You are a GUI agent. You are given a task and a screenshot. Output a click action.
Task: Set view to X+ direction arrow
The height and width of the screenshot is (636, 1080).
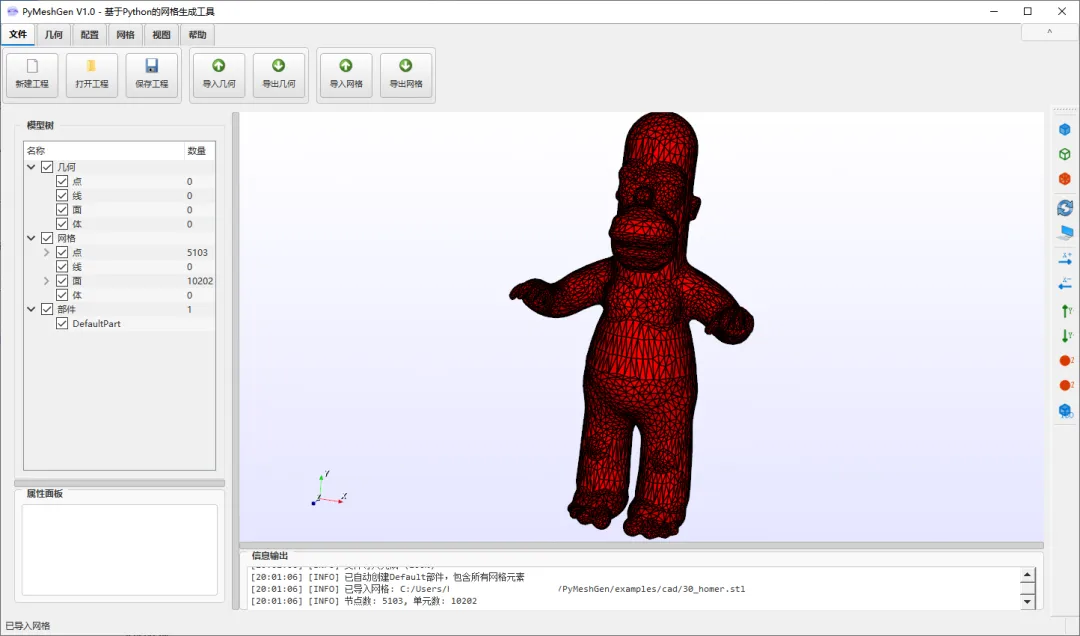pyautogui.click(x=1066, y=259)
